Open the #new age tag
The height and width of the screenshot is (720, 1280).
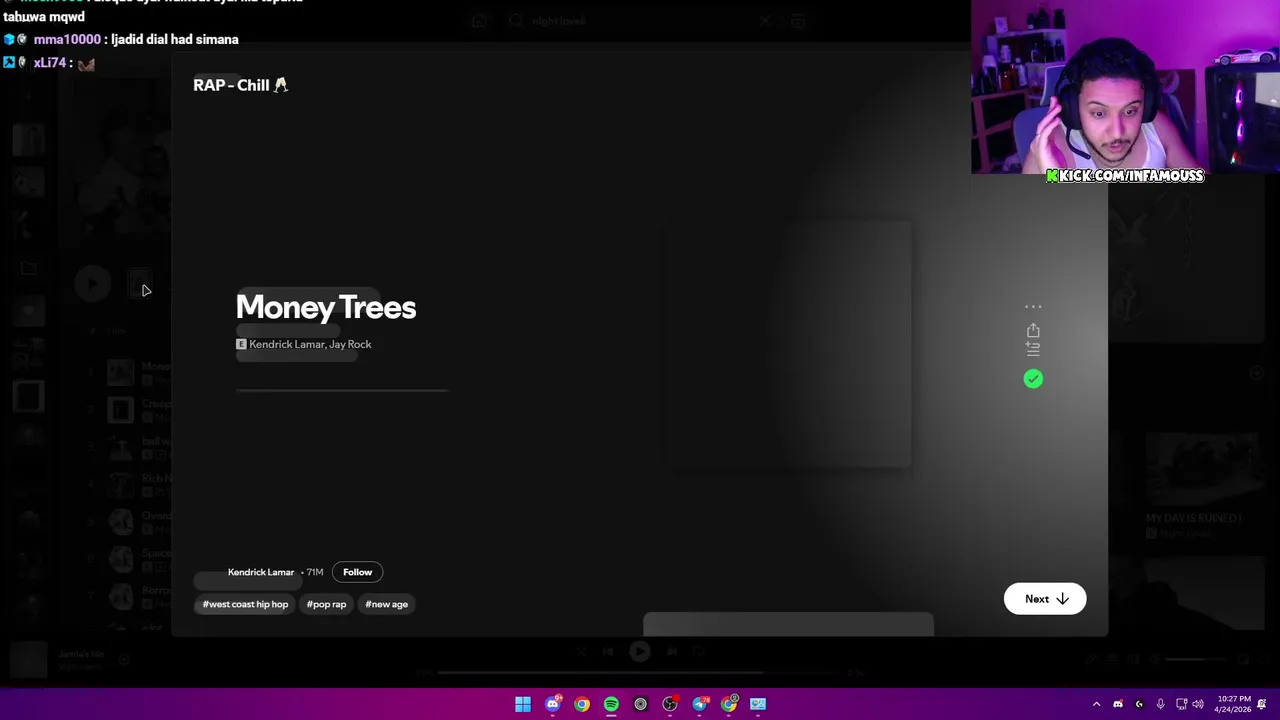(x=386, y=604)
